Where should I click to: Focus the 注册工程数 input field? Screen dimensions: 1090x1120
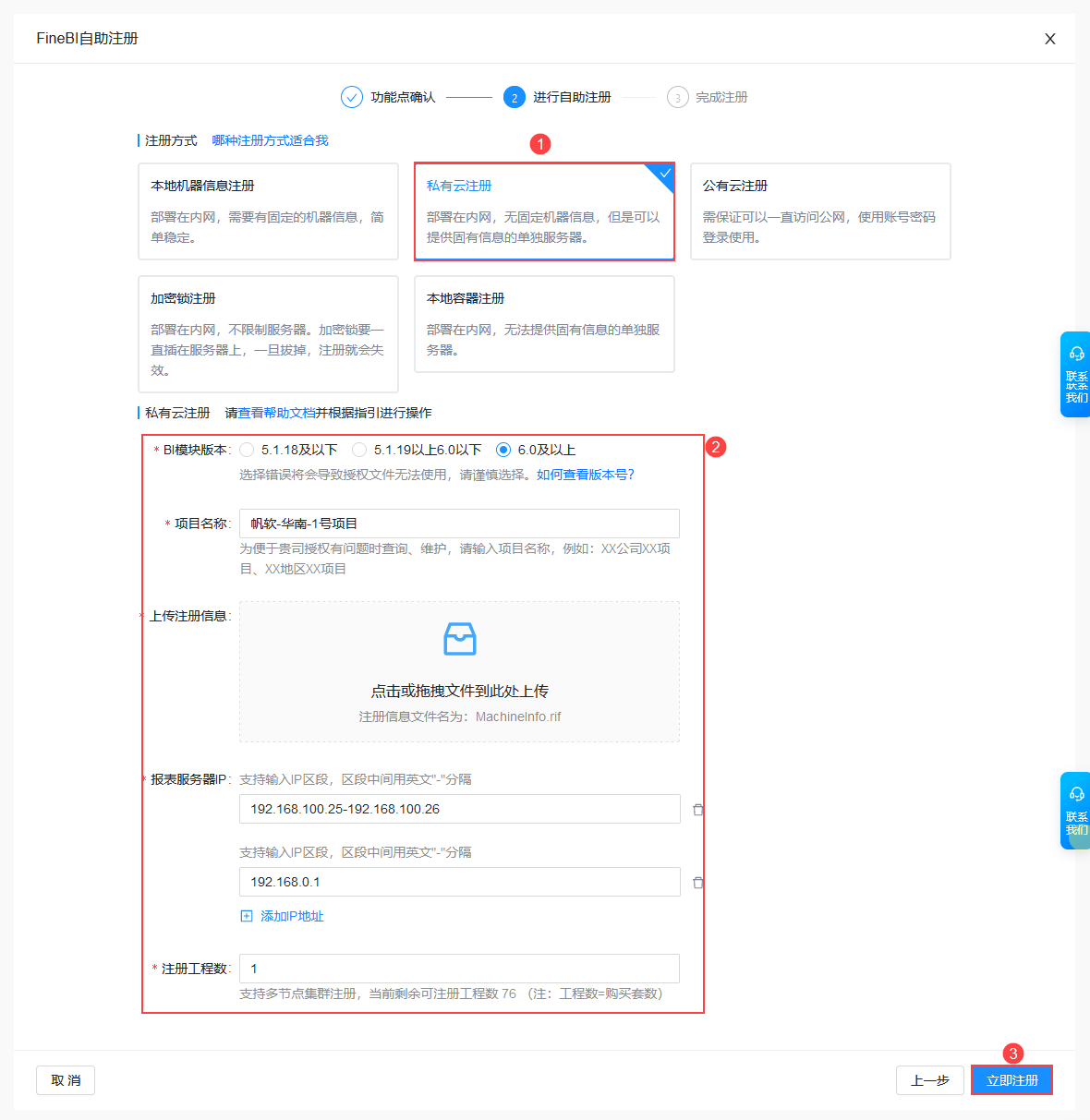tap(459, 969)
